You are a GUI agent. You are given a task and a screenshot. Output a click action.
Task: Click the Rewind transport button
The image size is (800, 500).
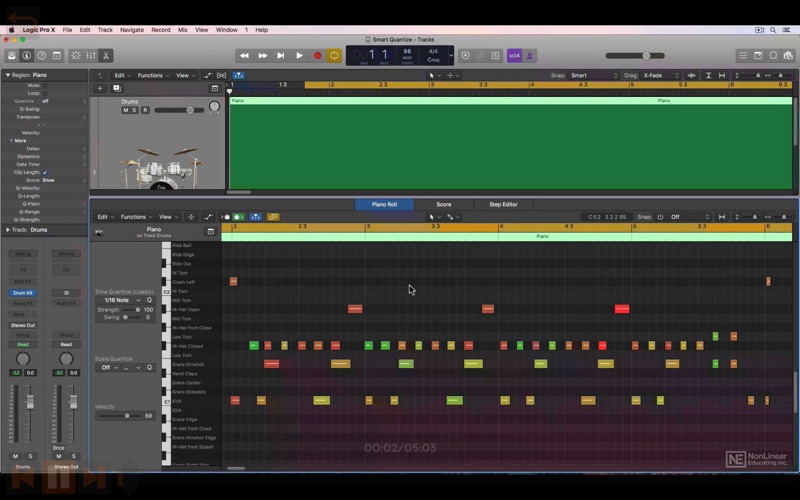244,56
